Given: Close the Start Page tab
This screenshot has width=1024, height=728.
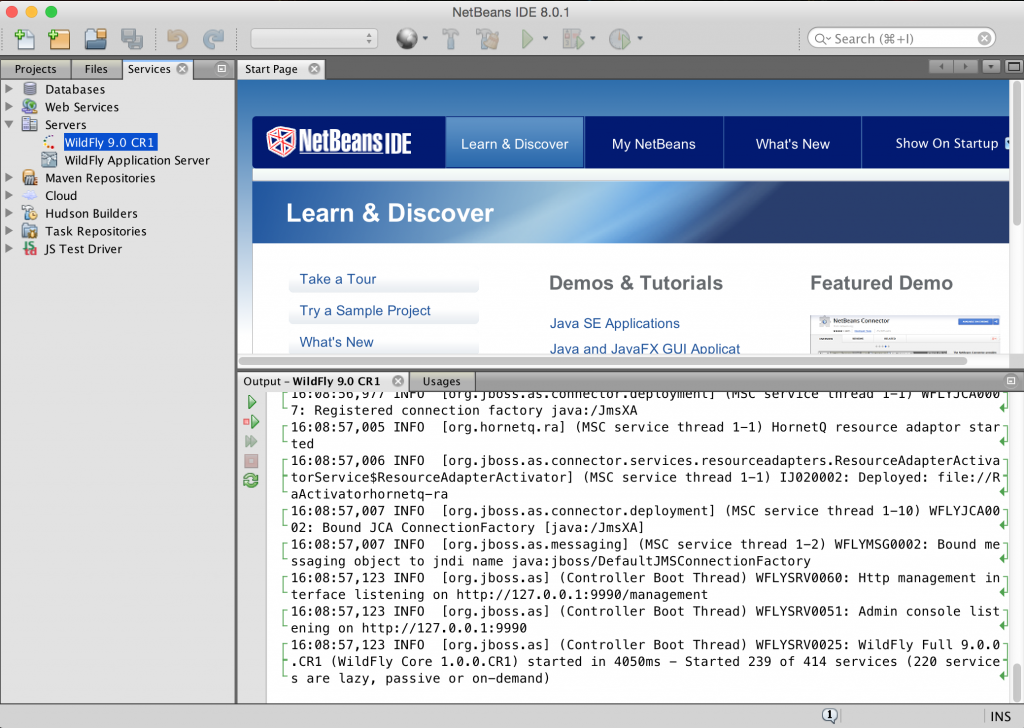Looking at the screenshot, I should 314,69.
